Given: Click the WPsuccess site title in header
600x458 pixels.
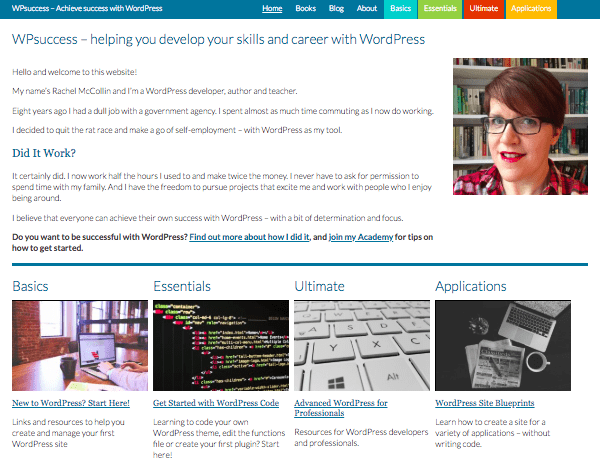Looking at the screenshot, I should 87,8.
